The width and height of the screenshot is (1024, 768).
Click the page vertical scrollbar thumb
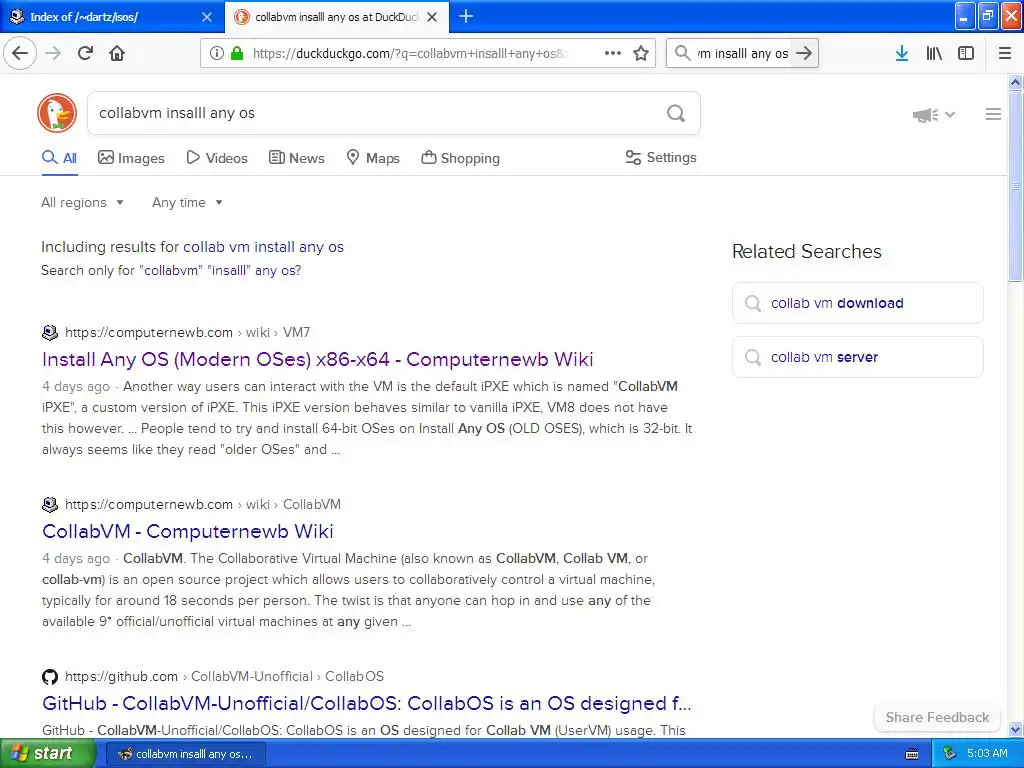pyautogui.click(x=1015, y=186)
